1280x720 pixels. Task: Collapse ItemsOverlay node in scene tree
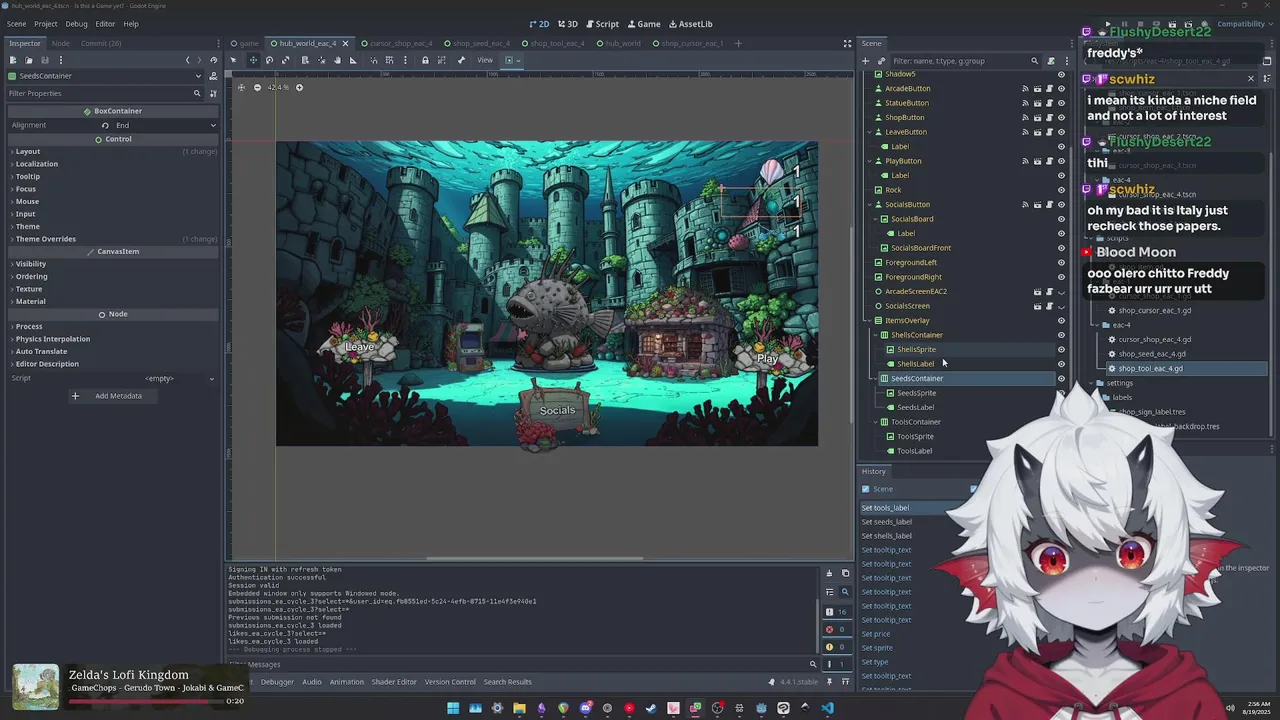click(x=870, y=320)
